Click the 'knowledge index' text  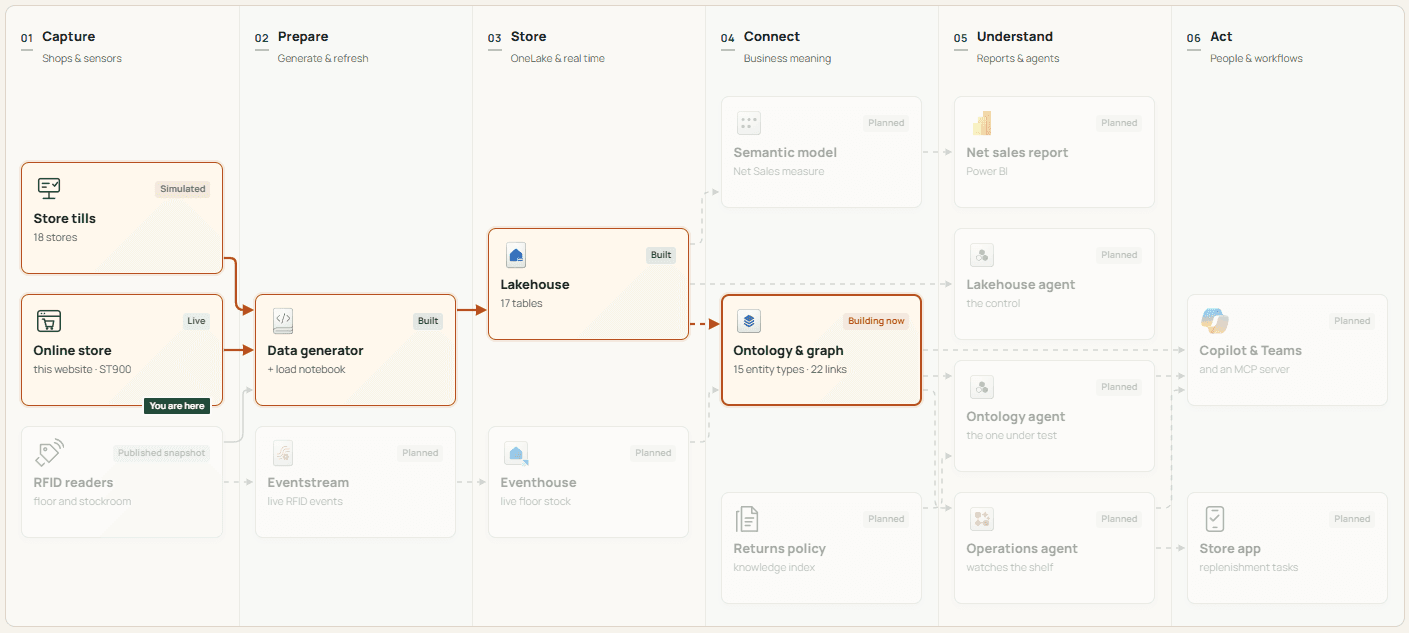[x=774, y=567]
